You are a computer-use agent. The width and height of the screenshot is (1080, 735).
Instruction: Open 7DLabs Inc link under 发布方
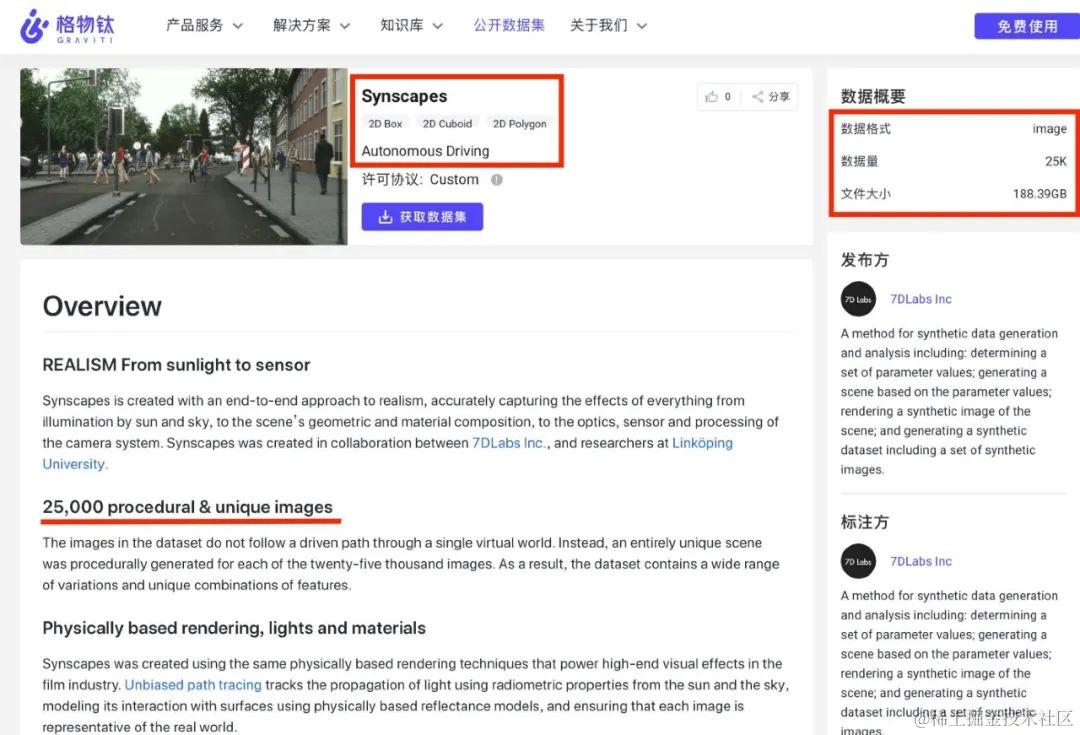coord(920,299)
